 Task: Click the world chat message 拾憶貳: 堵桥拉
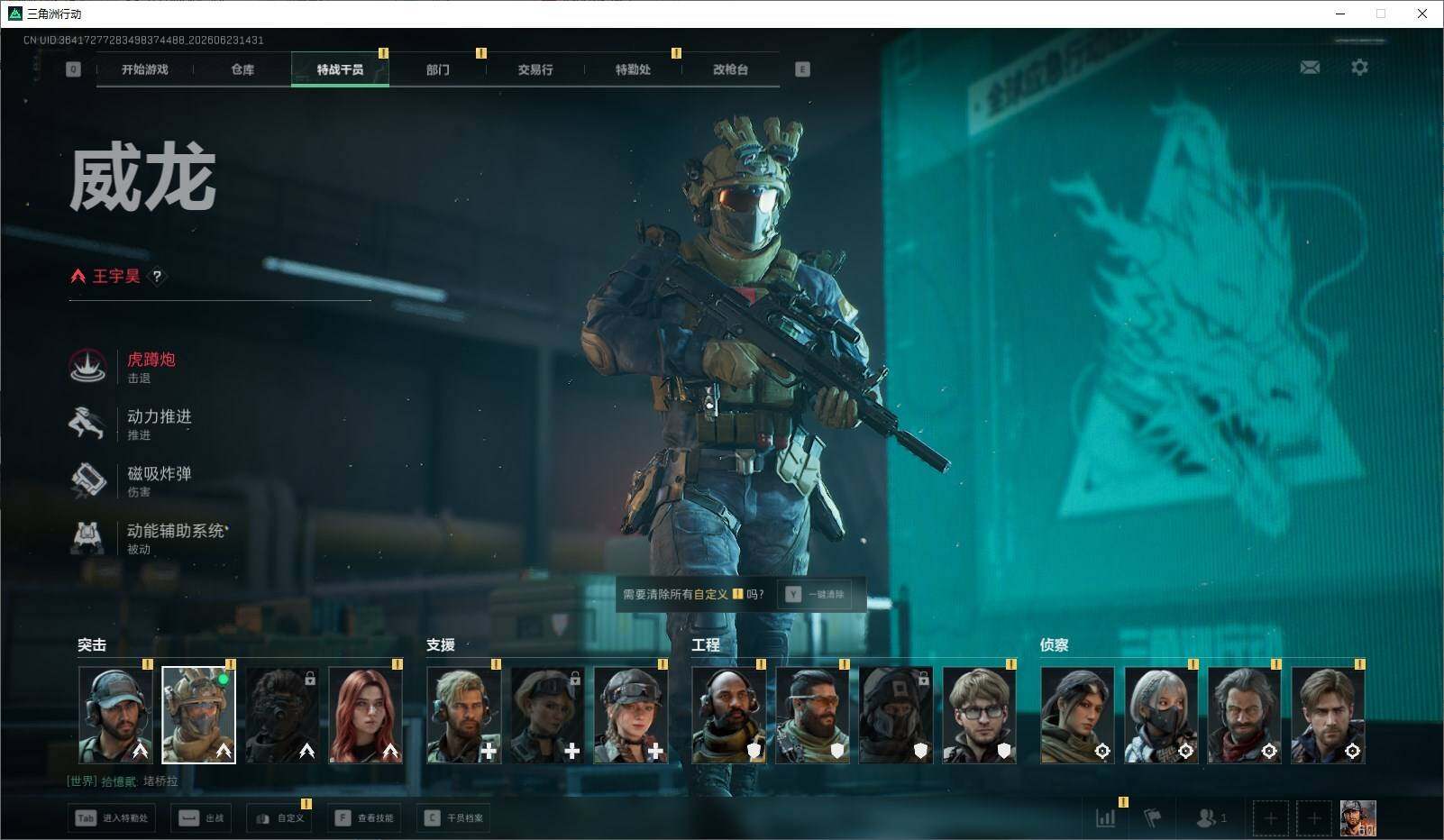[x=123, y=781]
